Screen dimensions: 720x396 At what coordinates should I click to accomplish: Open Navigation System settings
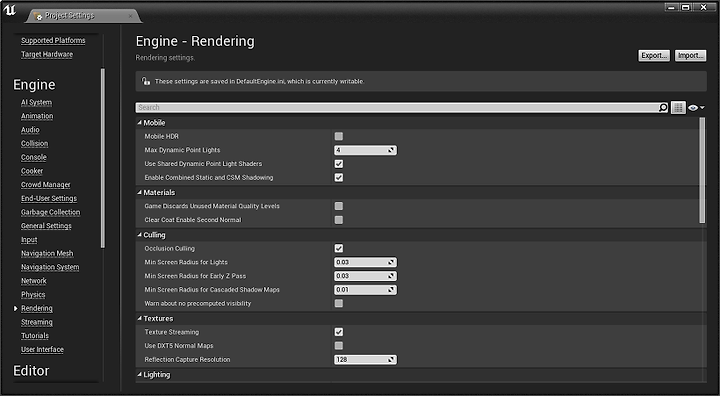click(x=50, y=267)
